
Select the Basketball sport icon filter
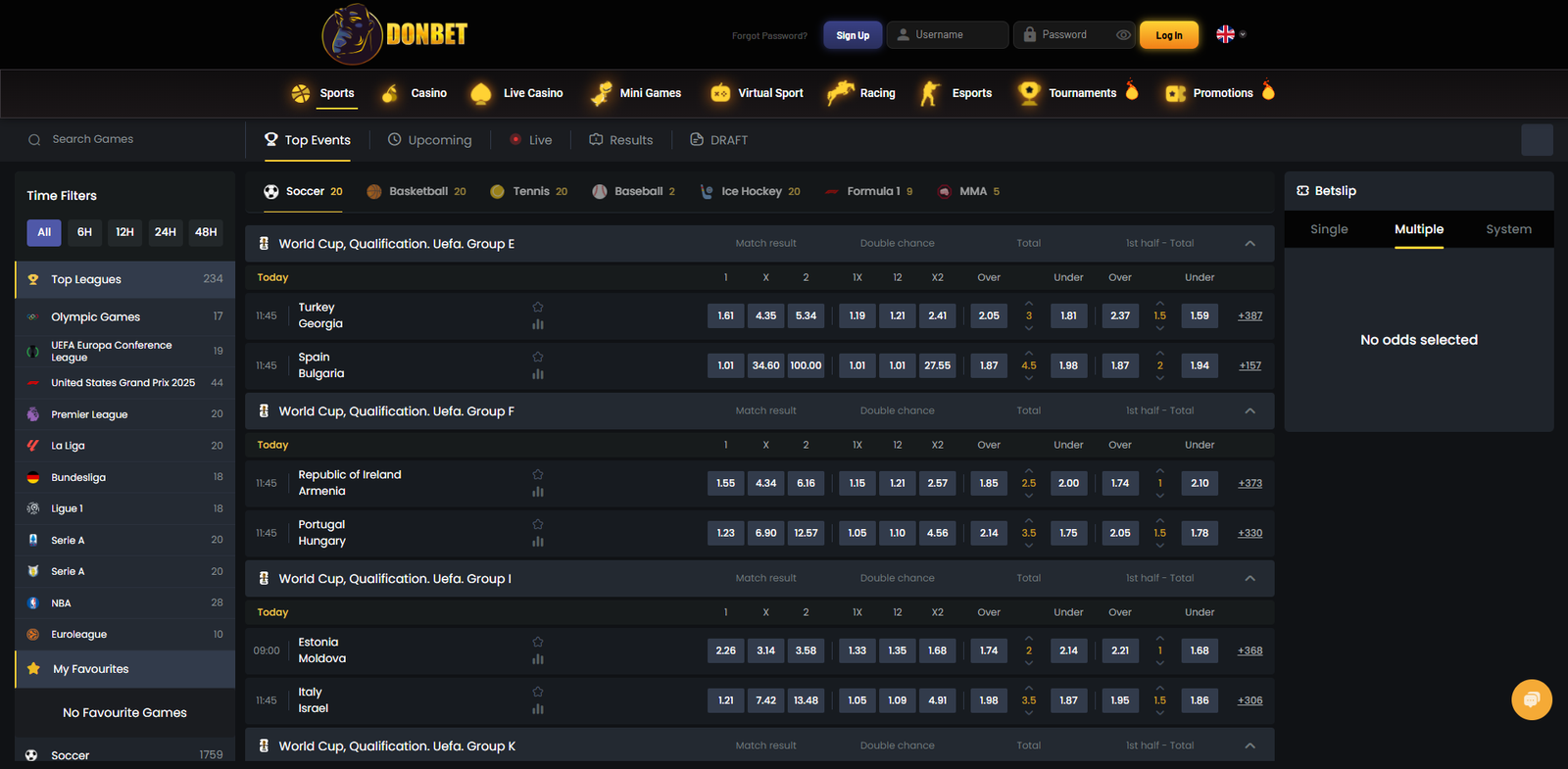coord(416,191)
